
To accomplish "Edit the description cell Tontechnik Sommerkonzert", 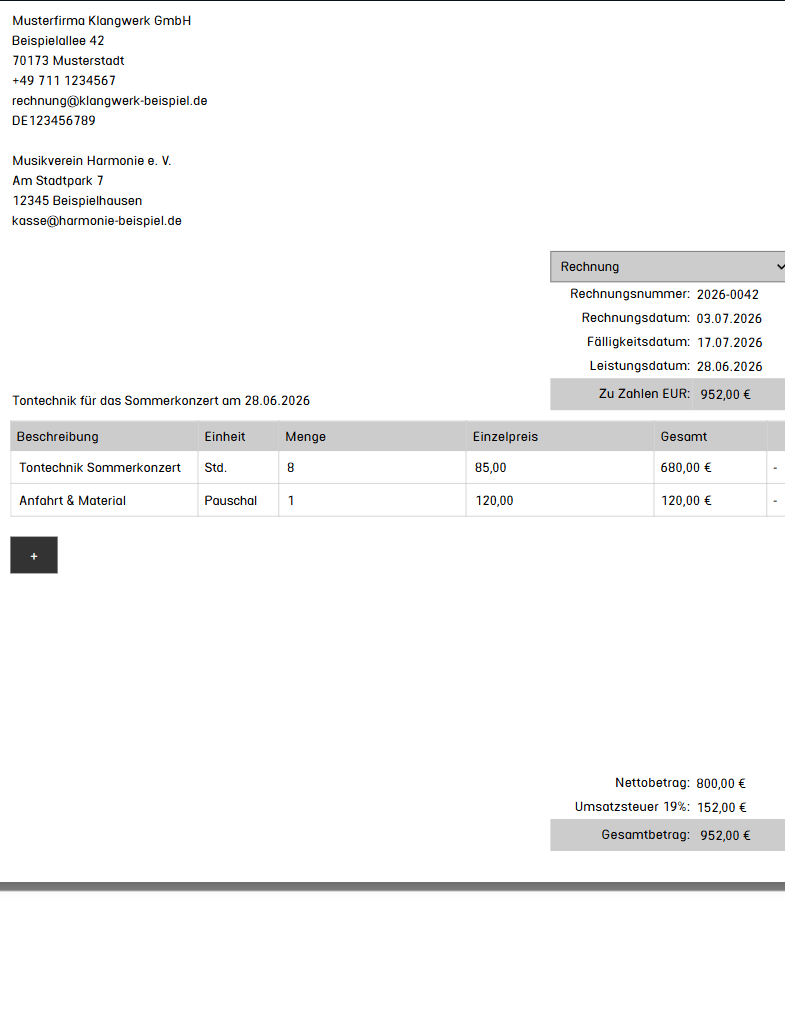I will [x=104, y=468].
